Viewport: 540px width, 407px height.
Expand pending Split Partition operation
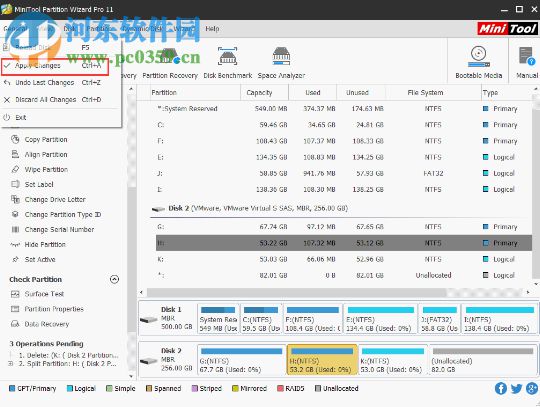pyautogui.click(x=11, y=364)
